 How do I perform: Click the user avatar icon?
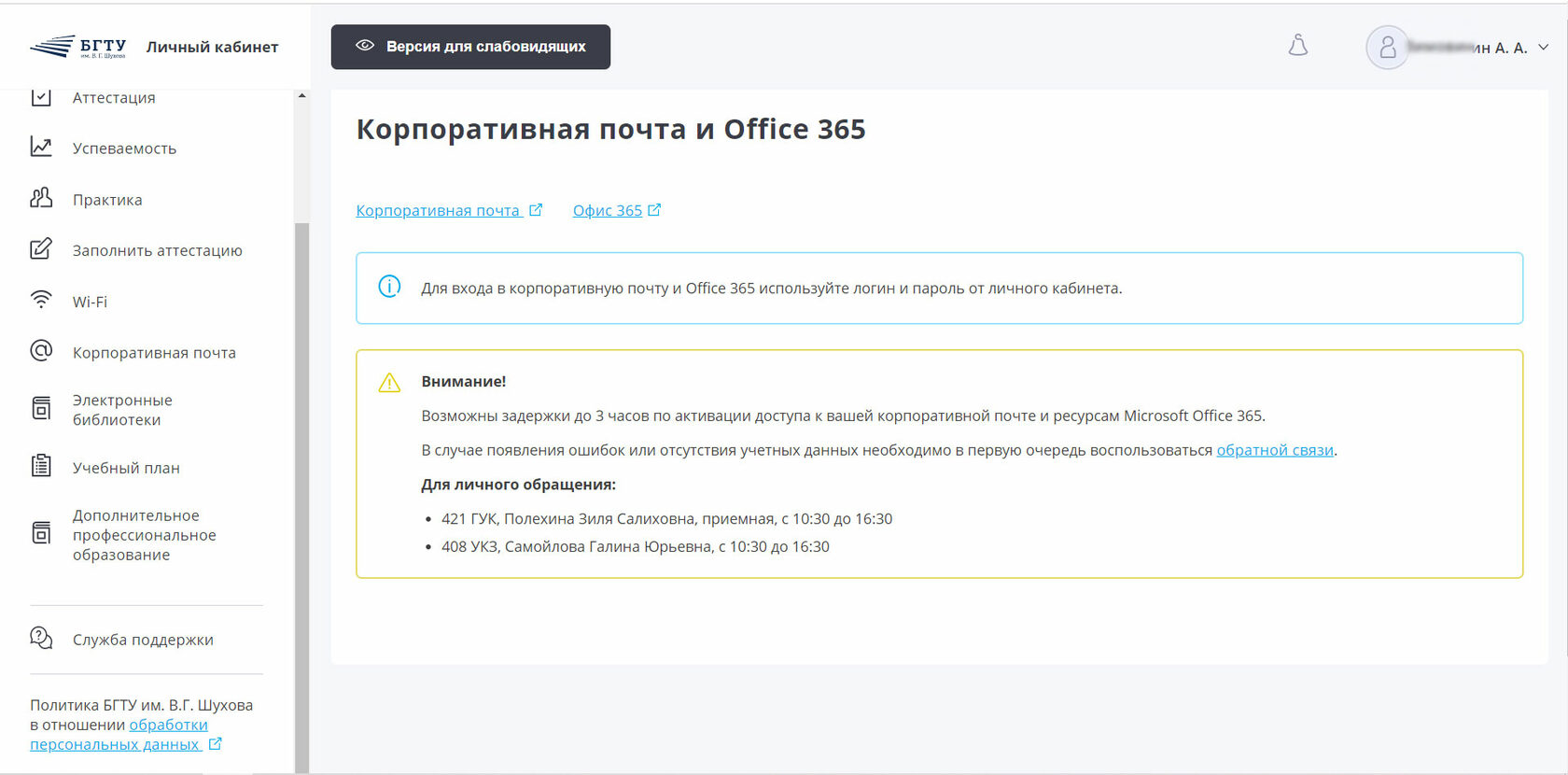pos(1388,47)
